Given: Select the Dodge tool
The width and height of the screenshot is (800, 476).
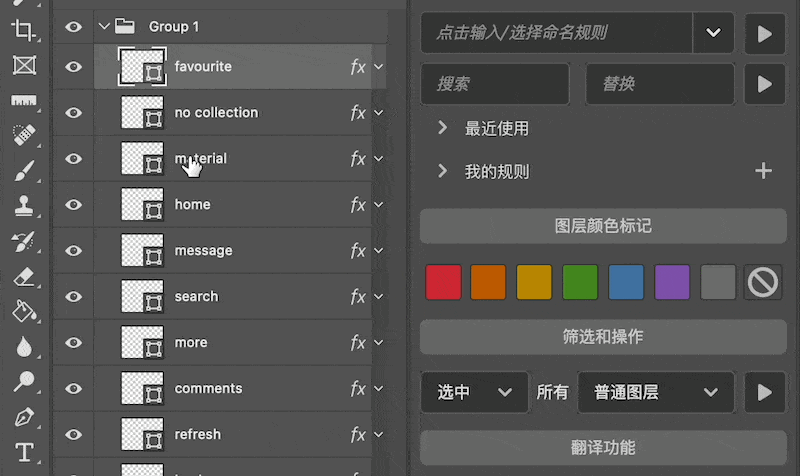Looking at the screenshot, I should coord(23,381).
